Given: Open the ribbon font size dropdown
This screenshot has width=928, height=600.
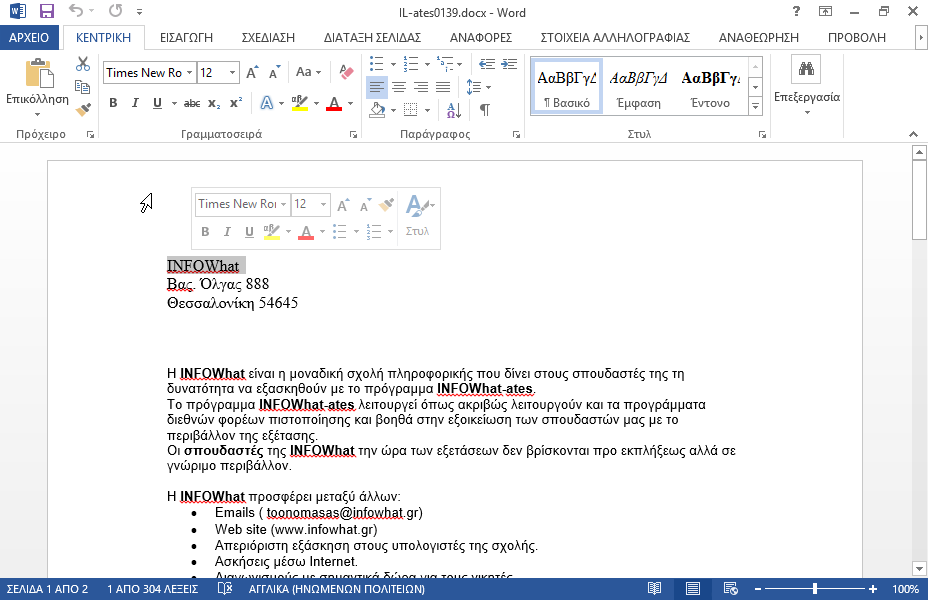Looking at the screenshot, I should click(x=233, y=73).
